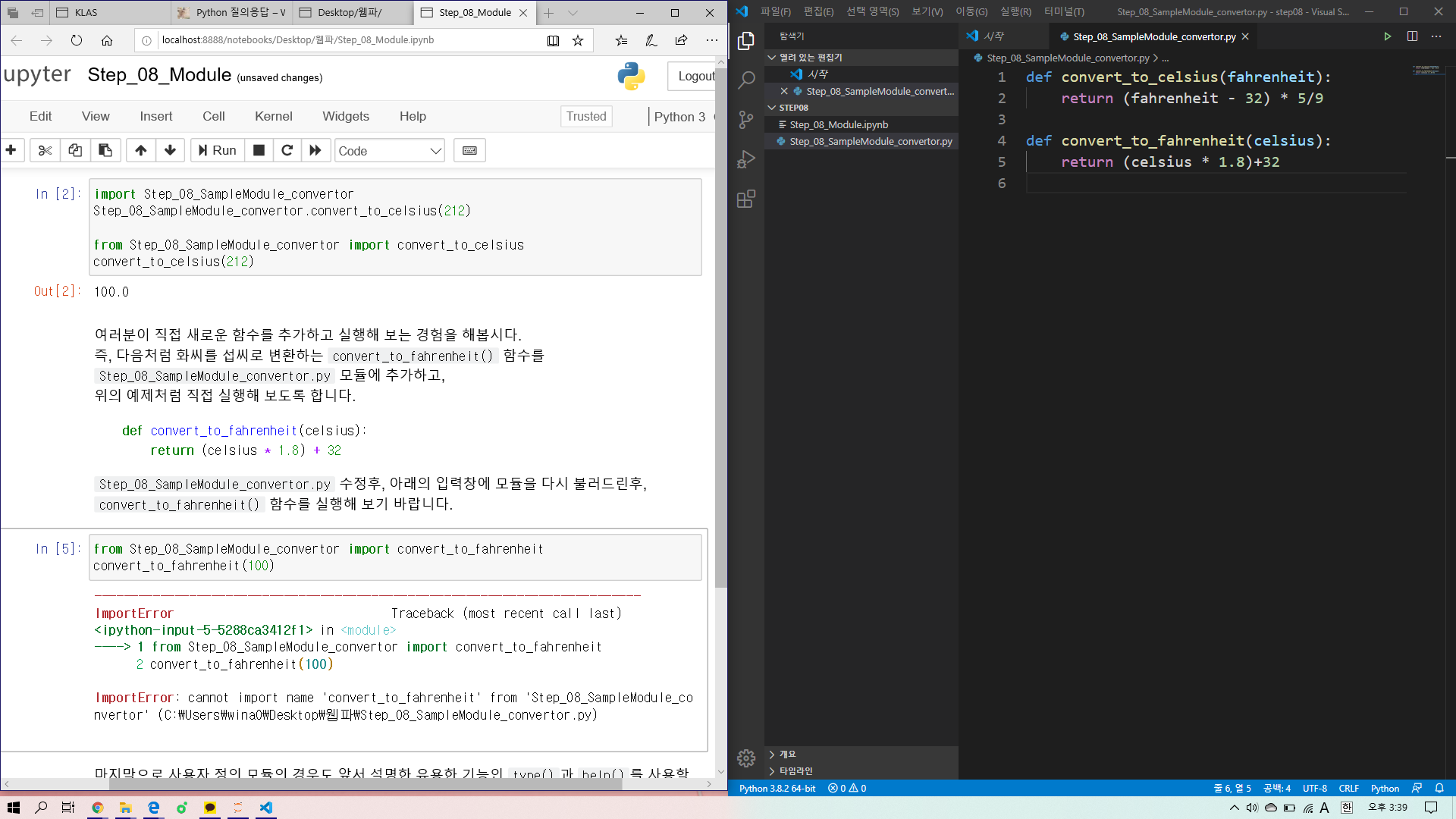Rename notebook title Step_08_Module
The image size is (1456, 819).
(159, 75)
